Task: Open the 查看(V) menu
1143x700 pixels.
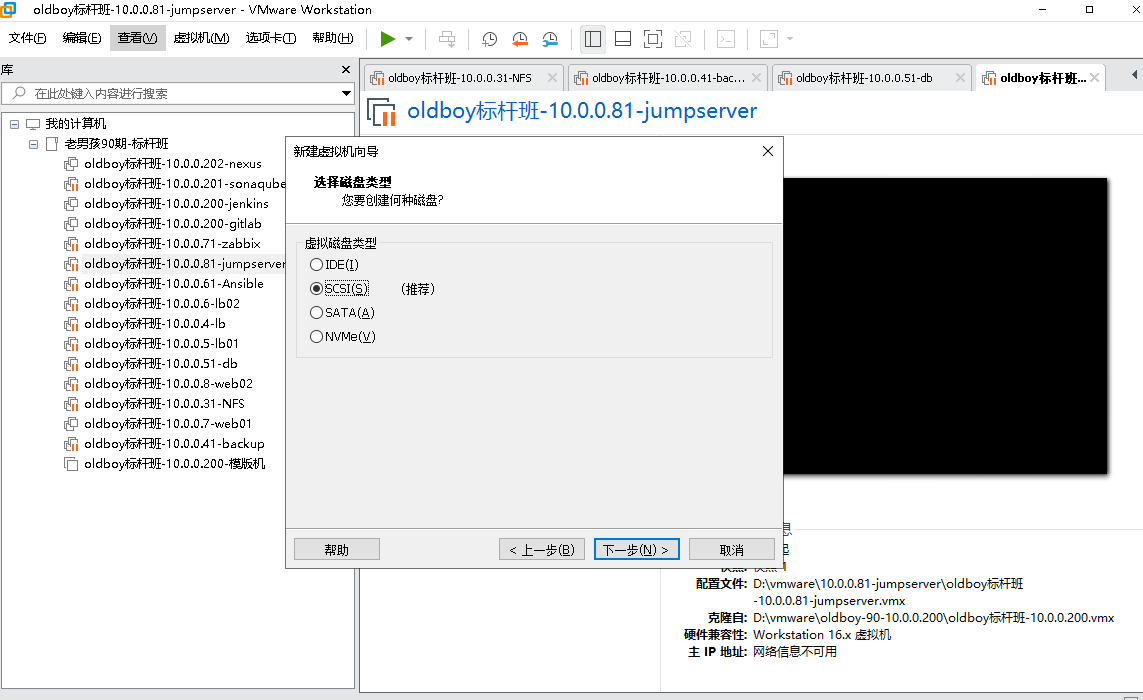Action: tap(137, 38)
